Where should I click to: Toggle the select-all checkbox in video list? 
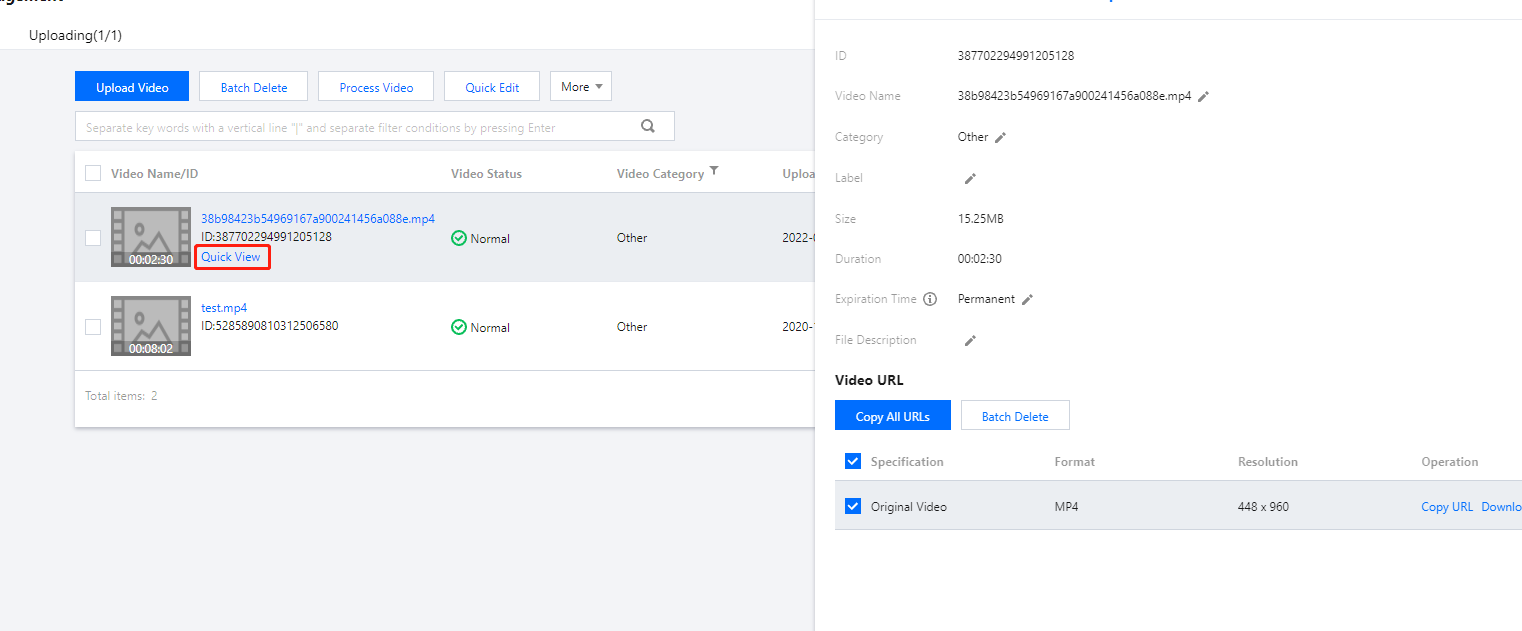[93, 173]
